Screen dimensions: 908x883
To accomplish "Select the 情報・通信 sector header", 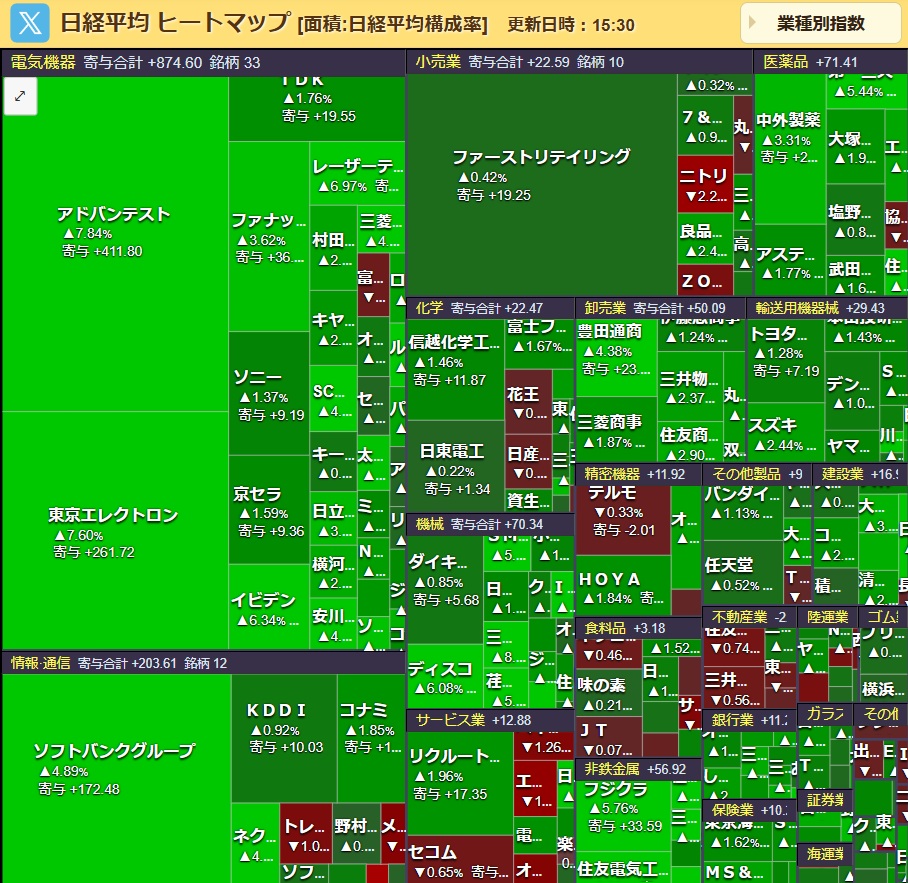I will 203,663.
